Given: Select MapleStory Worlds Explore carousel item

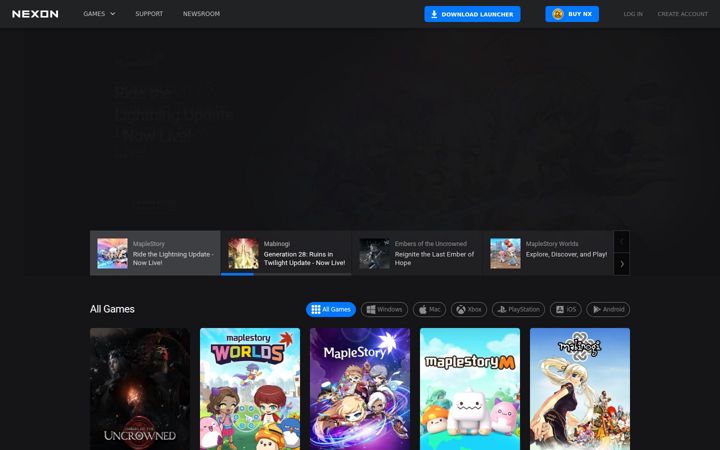Looking at the screenshot, I should (x=548, y=253).
